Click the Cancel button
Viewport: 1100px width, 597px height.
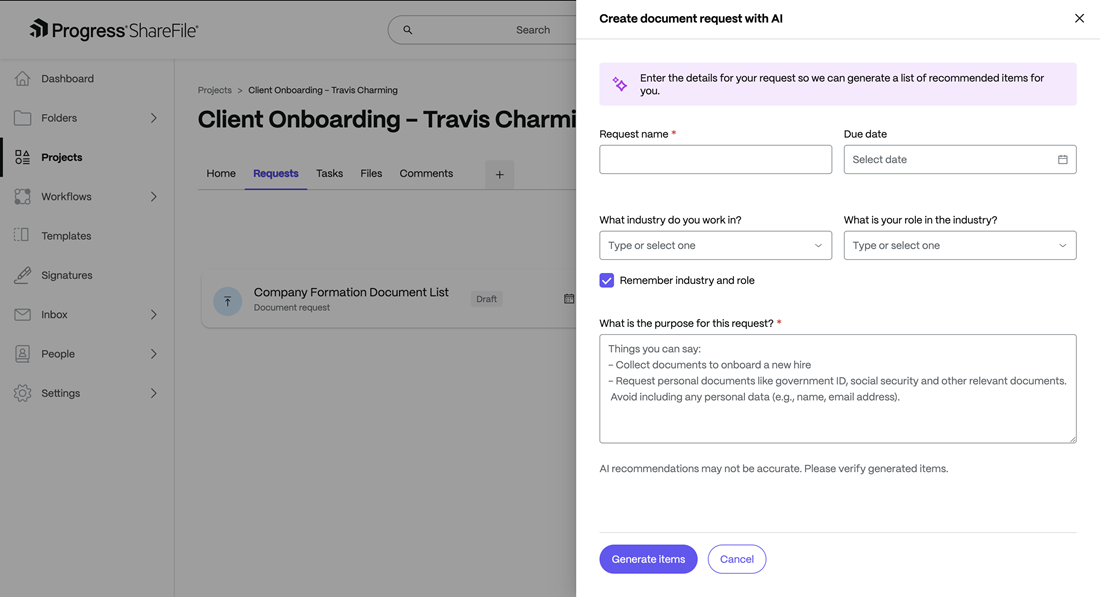(x=736, y=559)
